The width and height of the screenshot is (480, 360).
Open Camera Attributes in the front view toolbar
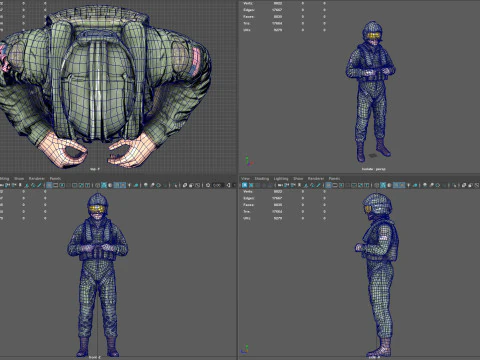click(14, 185)
